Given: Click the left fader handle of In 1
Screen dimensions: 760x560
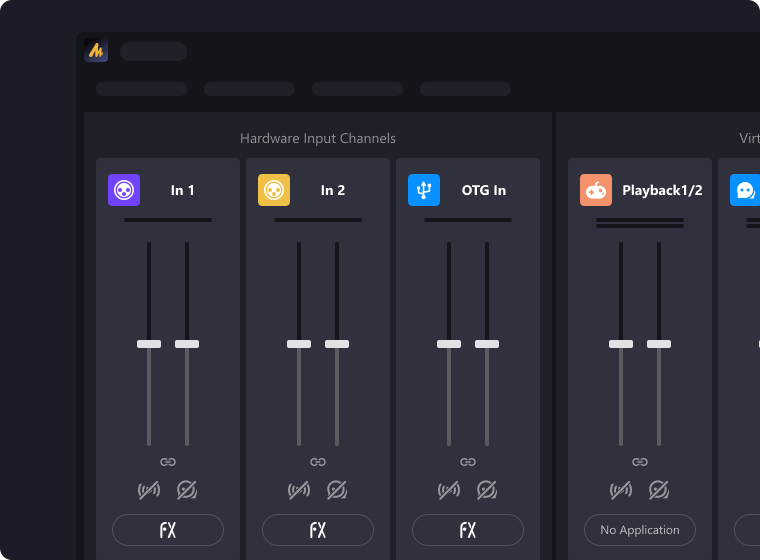Looking at the screenshot, I should (x=149, y=344).
